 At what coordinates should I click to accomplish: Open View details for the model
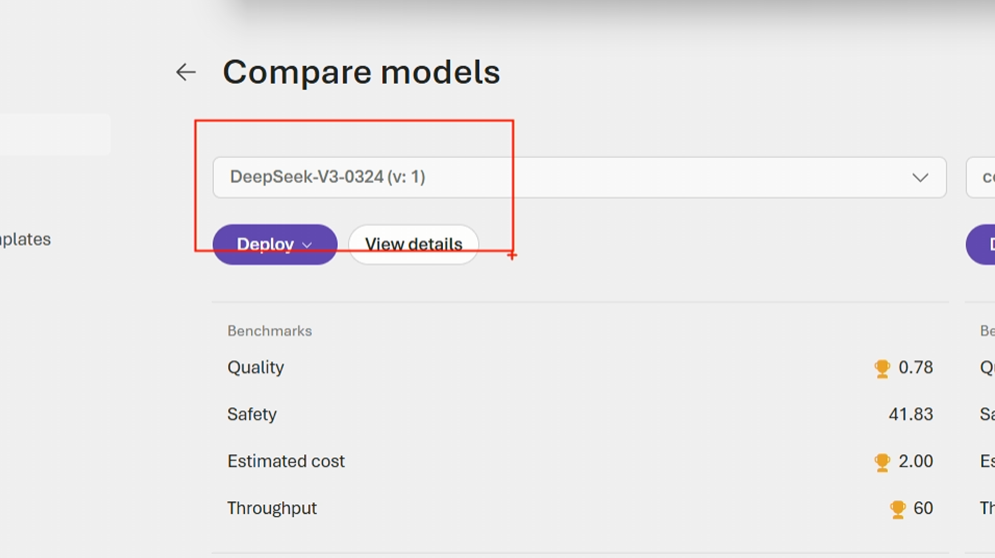coord(413,244)
